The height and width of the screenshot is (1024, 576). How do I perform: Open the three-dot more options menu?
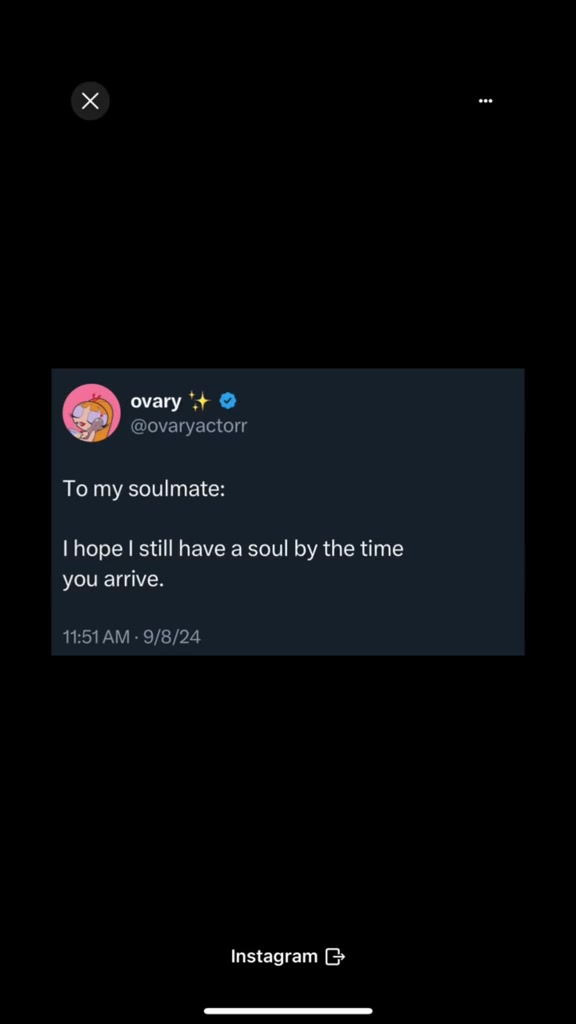click(485, 101)
